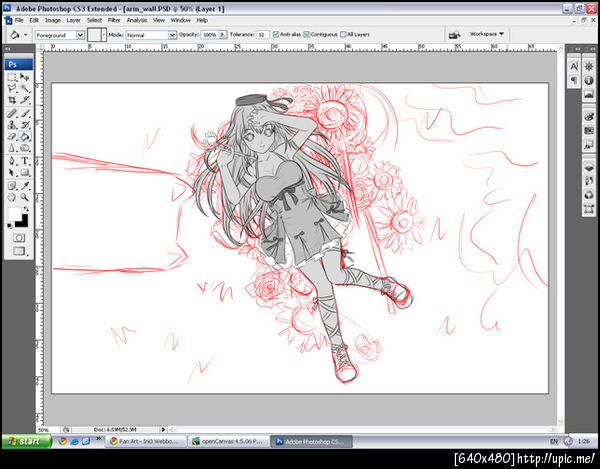Open the Histogram panel icon
The image size is (600, 469).
coord(589,94)
